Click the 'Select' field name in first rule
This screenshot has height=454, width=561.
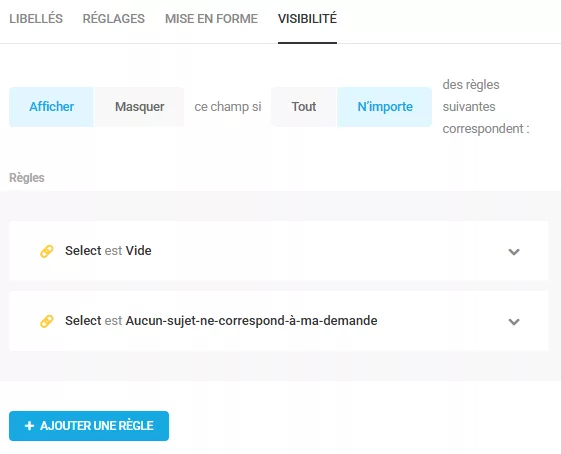pos(83,250)
